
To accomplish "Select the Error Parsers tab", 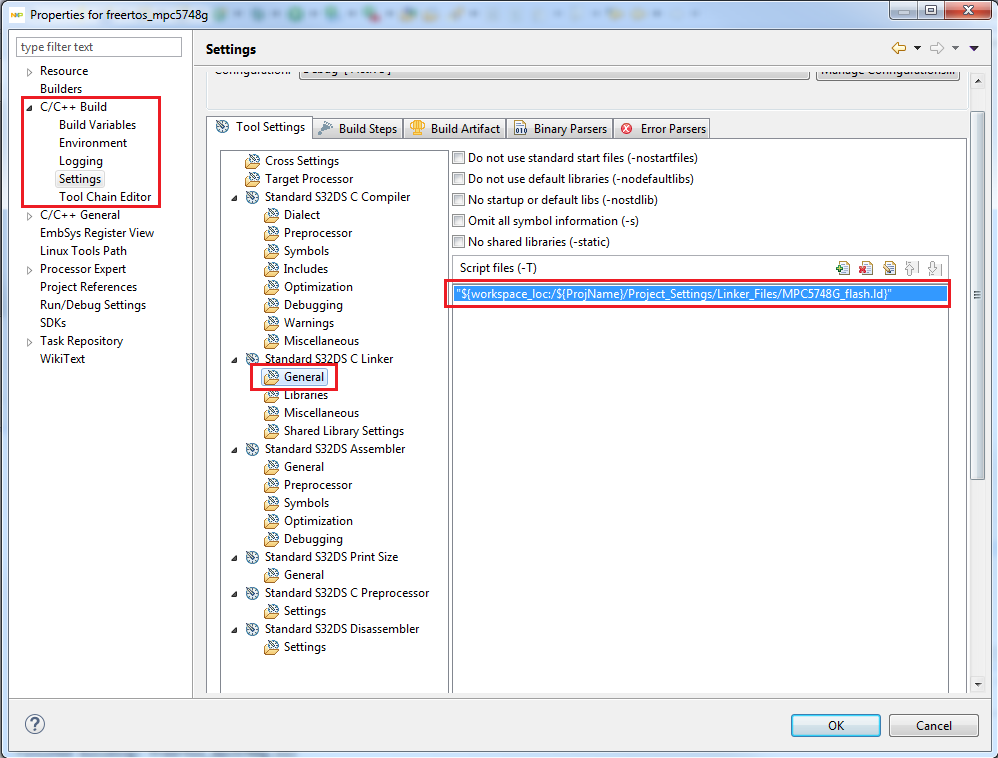I will coord(663,129).
